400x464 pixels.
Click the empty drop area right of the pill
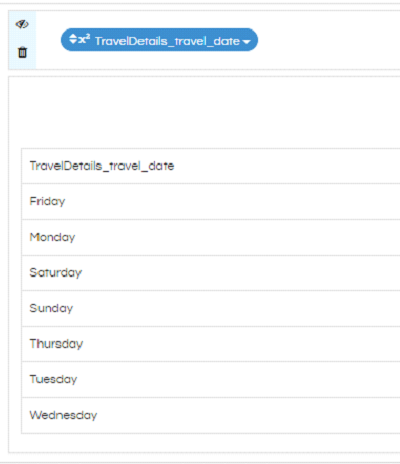[x=328, y=40]
